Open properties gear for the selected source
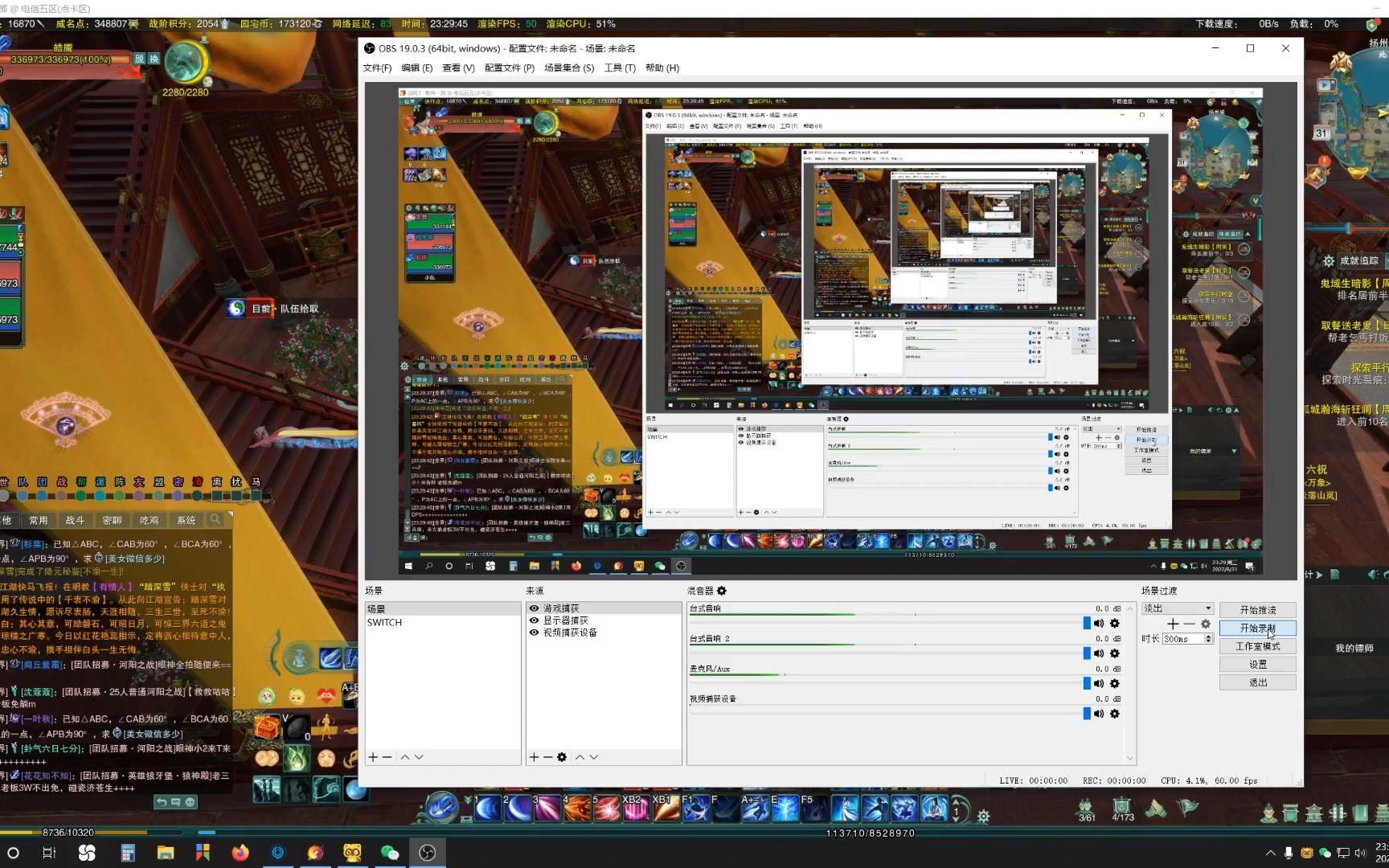 pos(562,757)
